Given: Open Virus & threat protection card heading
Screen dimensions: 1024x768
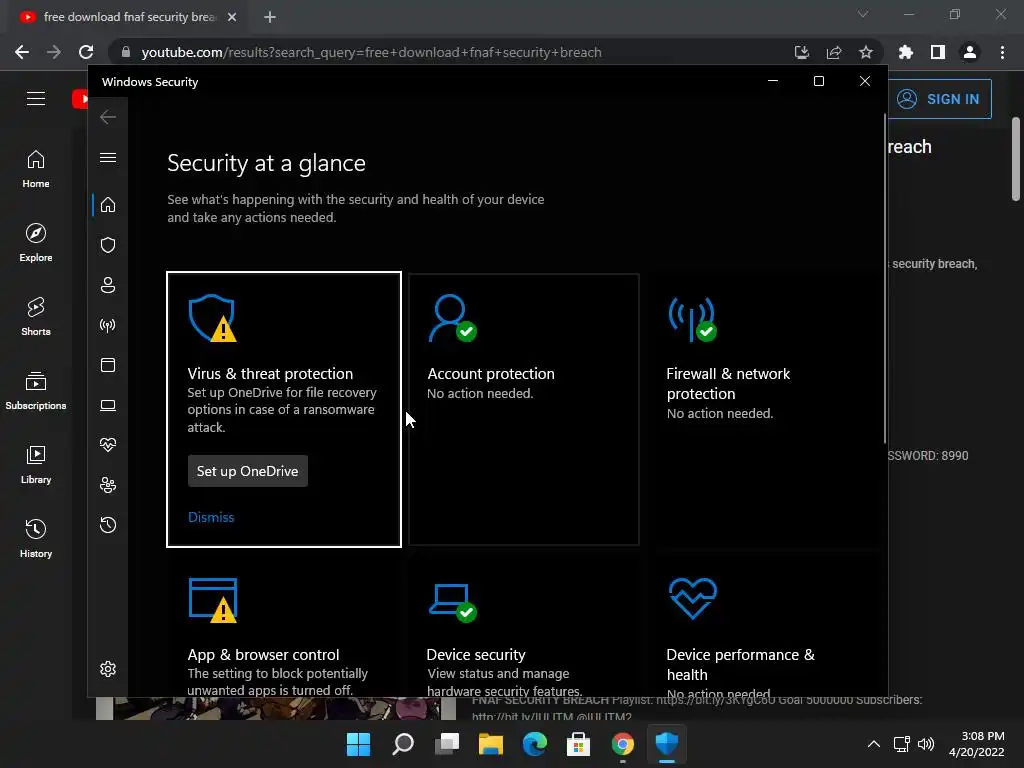Looking at the screenshot, I should [270, 374].
